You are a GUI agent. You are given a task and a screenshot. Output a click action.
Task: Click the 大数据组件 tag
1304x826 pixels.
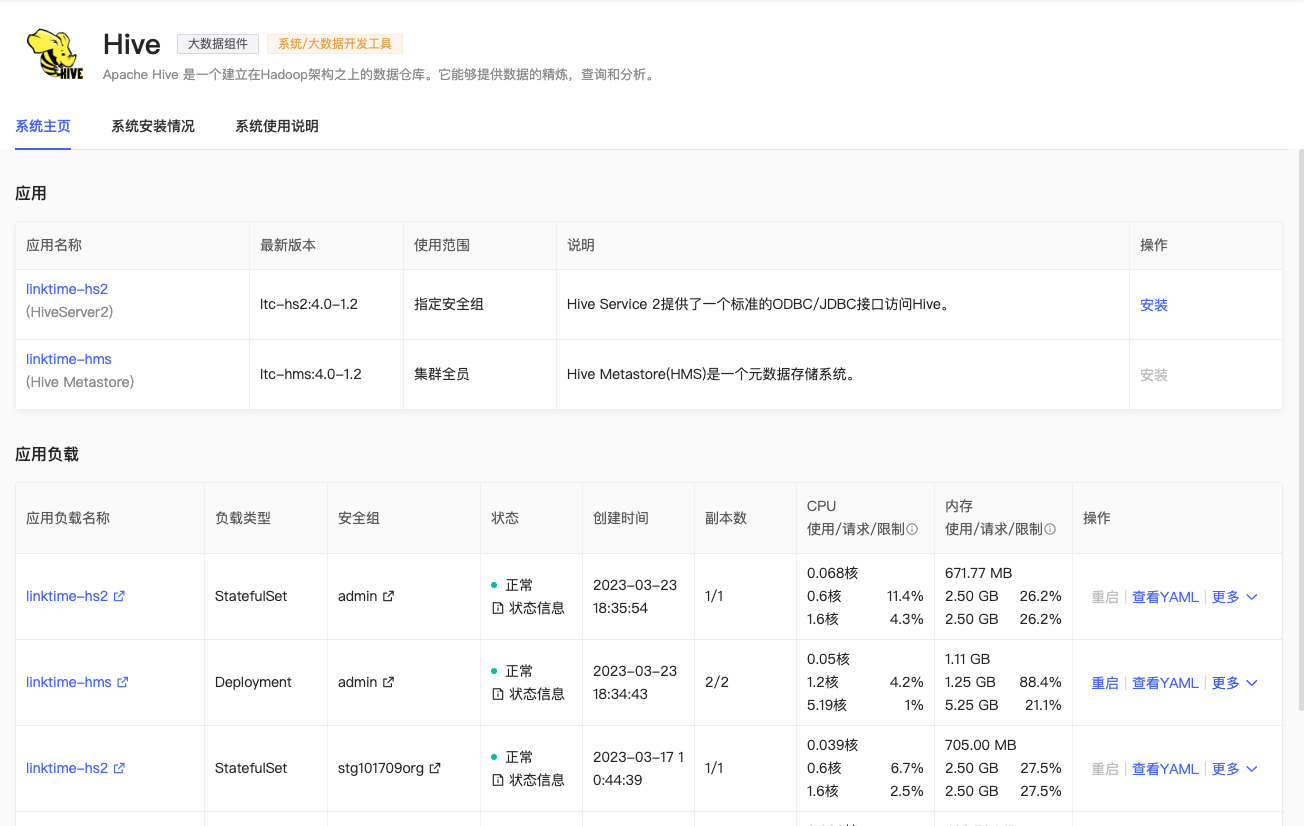tap(218, 44)
